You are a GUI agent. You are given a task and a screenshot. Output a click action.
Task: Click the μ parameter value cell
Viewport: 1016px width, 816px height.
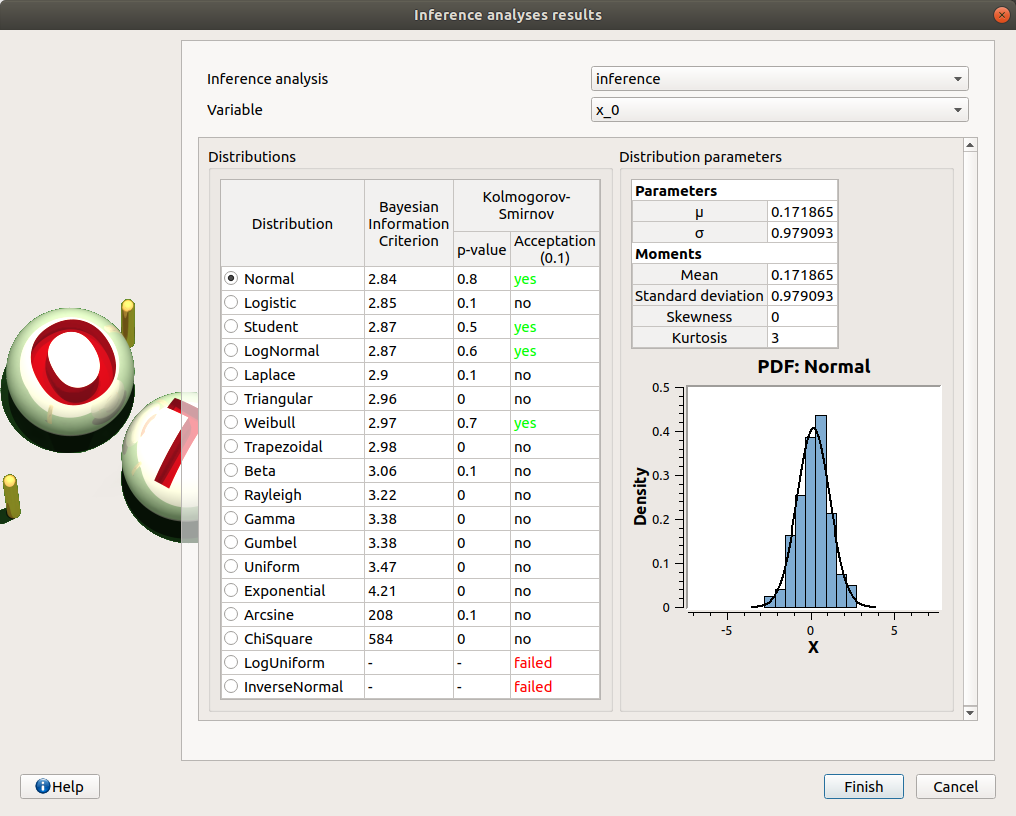[x=802, y=212]
